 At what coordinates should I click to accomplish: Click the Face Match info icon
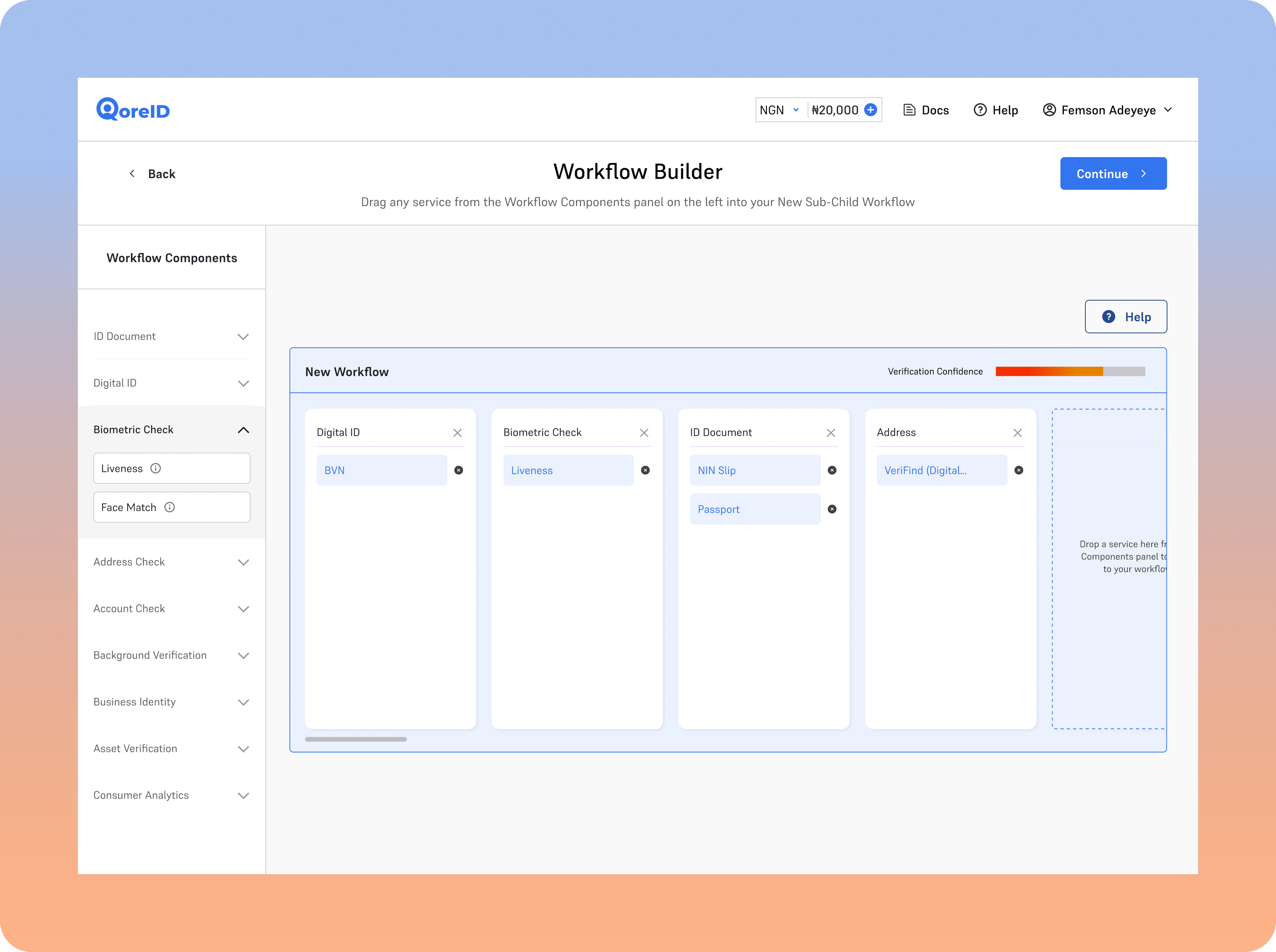coord(169,507)
